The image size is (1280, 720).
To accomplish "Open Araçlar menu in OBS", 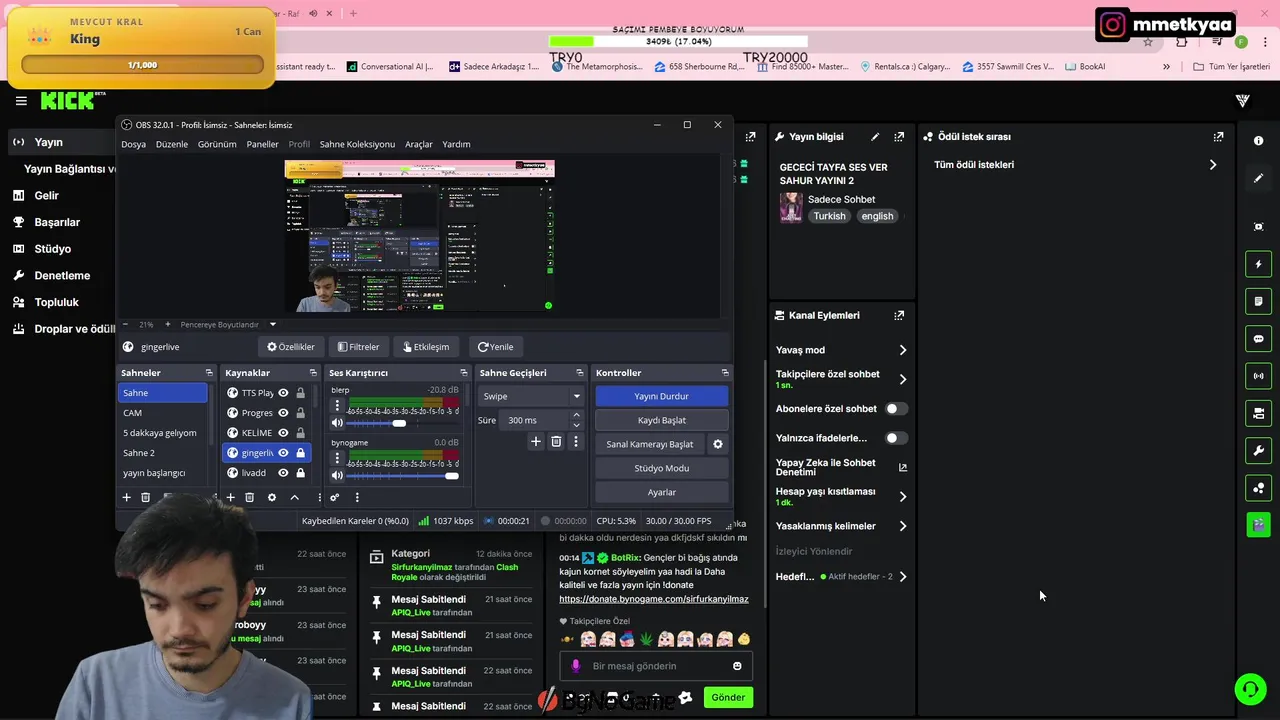I will pos(419,144).
